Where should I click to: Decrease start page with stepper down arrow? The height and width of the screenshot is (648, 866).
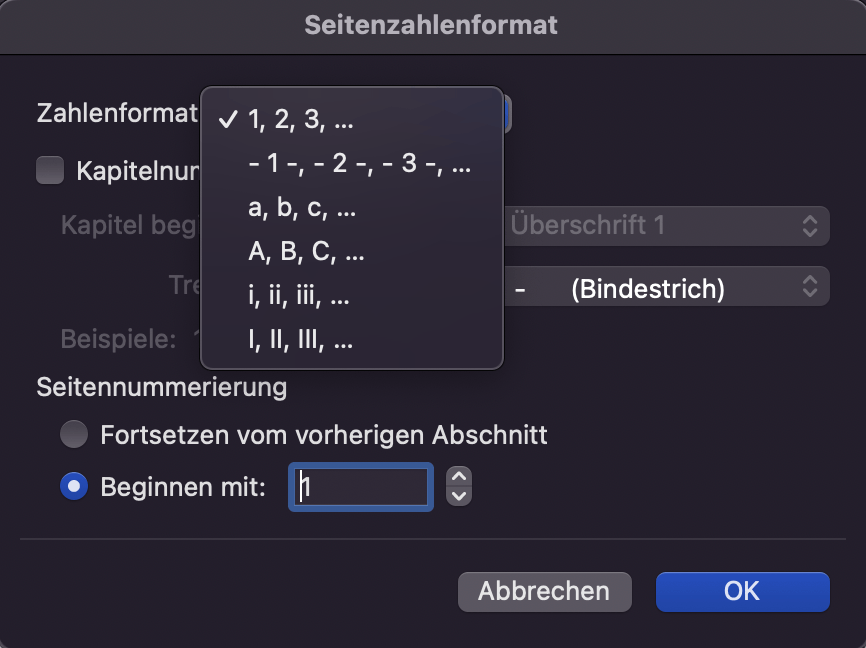459,496
